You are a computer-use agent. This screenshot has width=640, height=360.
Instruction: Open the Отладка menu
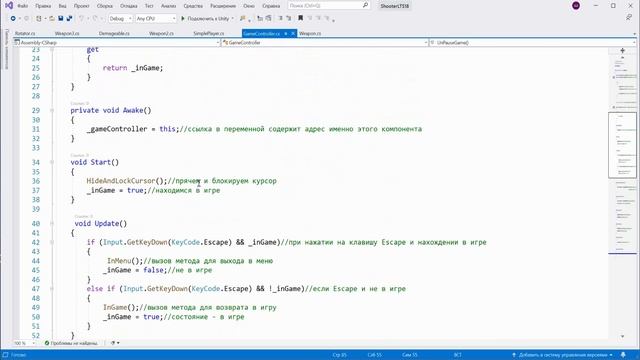(129, 6)
